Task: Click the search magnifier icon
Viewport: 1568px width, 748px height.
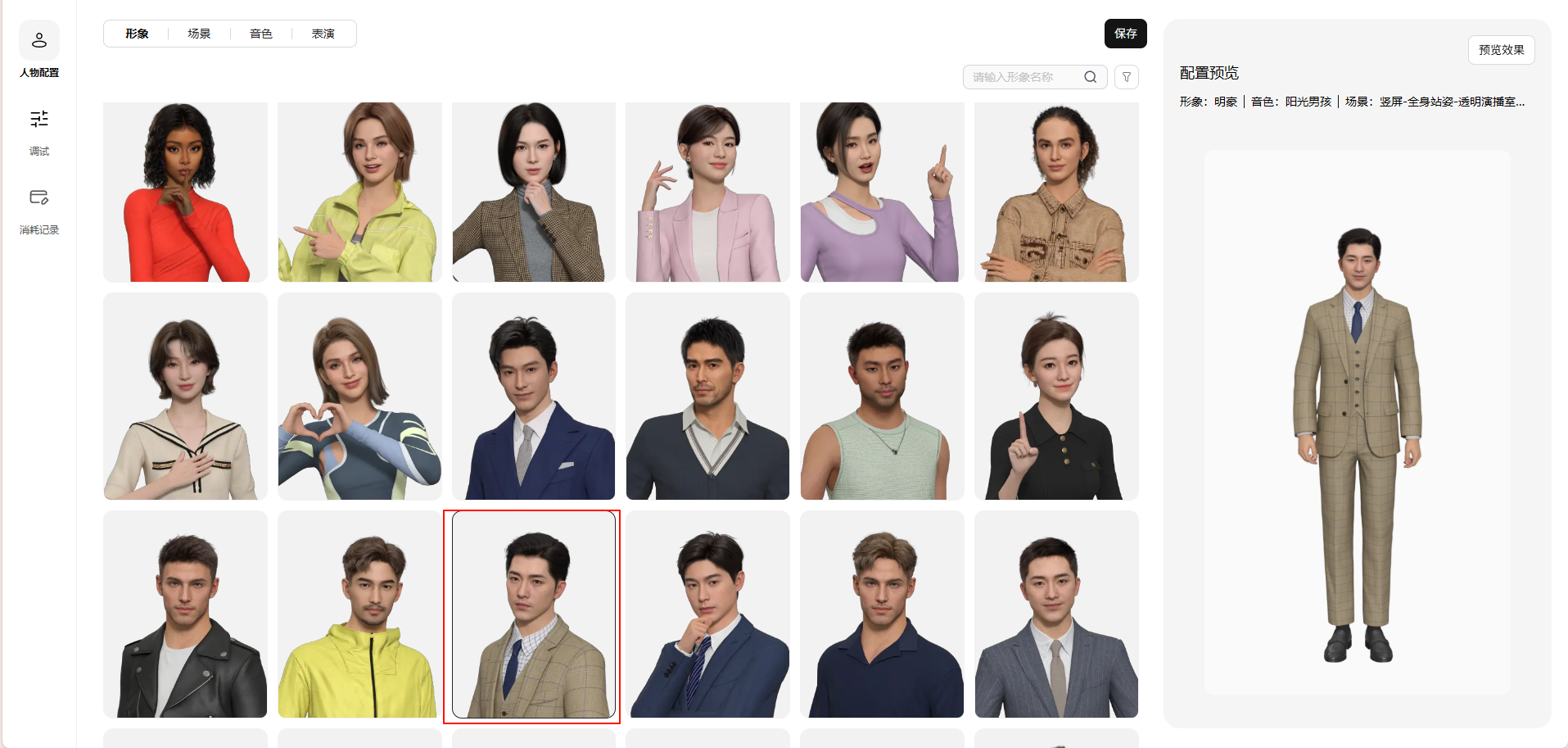Action: pos(1090,77)
